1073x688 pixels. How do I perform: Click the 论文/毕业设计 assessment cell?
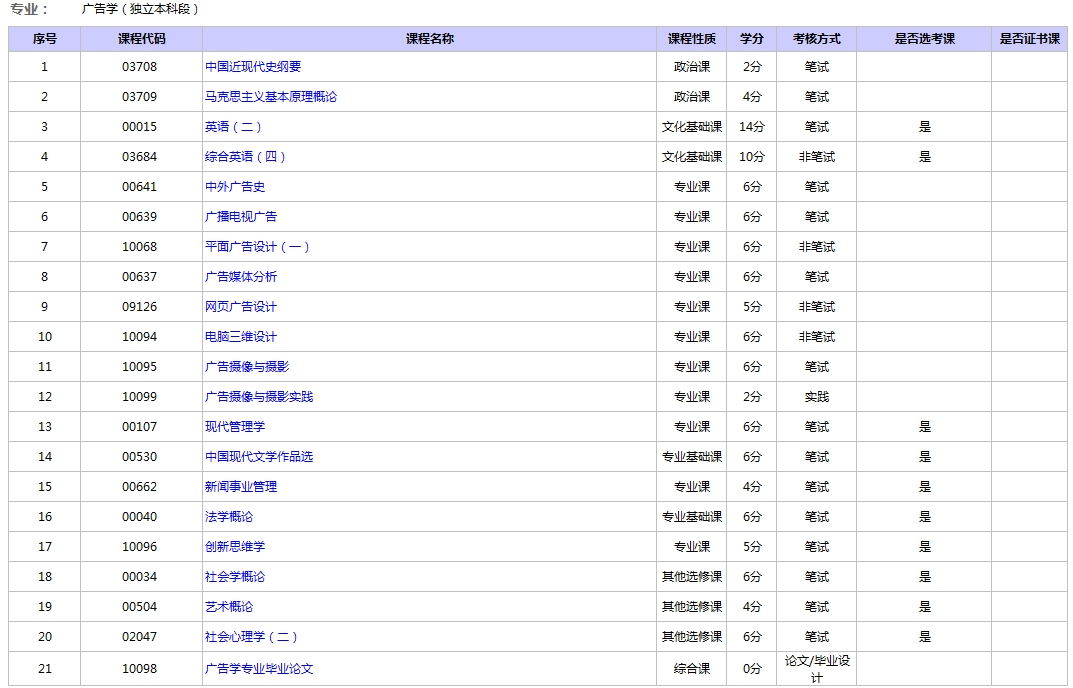pos(816,669)
